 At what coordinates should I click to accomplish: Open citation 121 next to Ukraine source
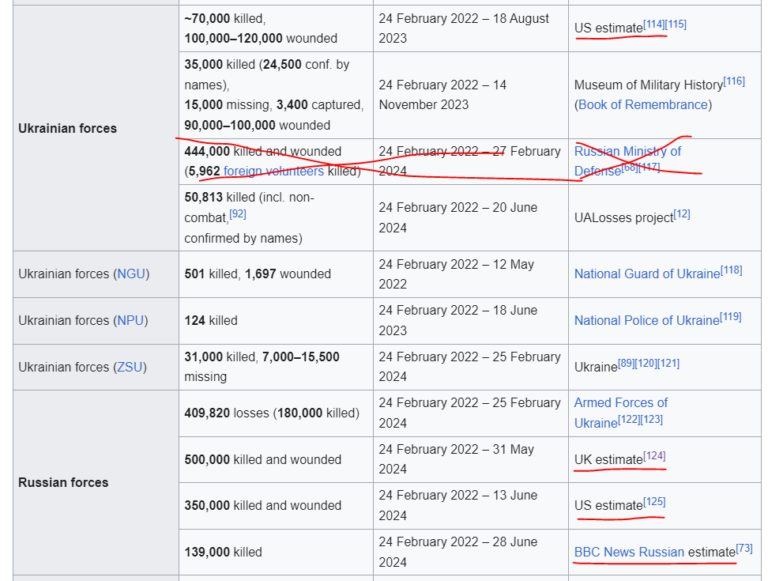pos(668,363)
